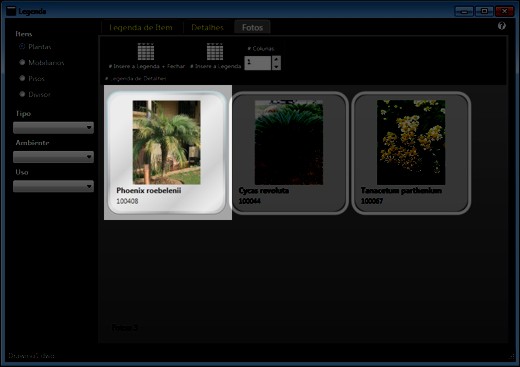Screen dimensions: 520x367
Task: Select the Phoenix roebelenii photo card
Action: (x=168, y=153)
